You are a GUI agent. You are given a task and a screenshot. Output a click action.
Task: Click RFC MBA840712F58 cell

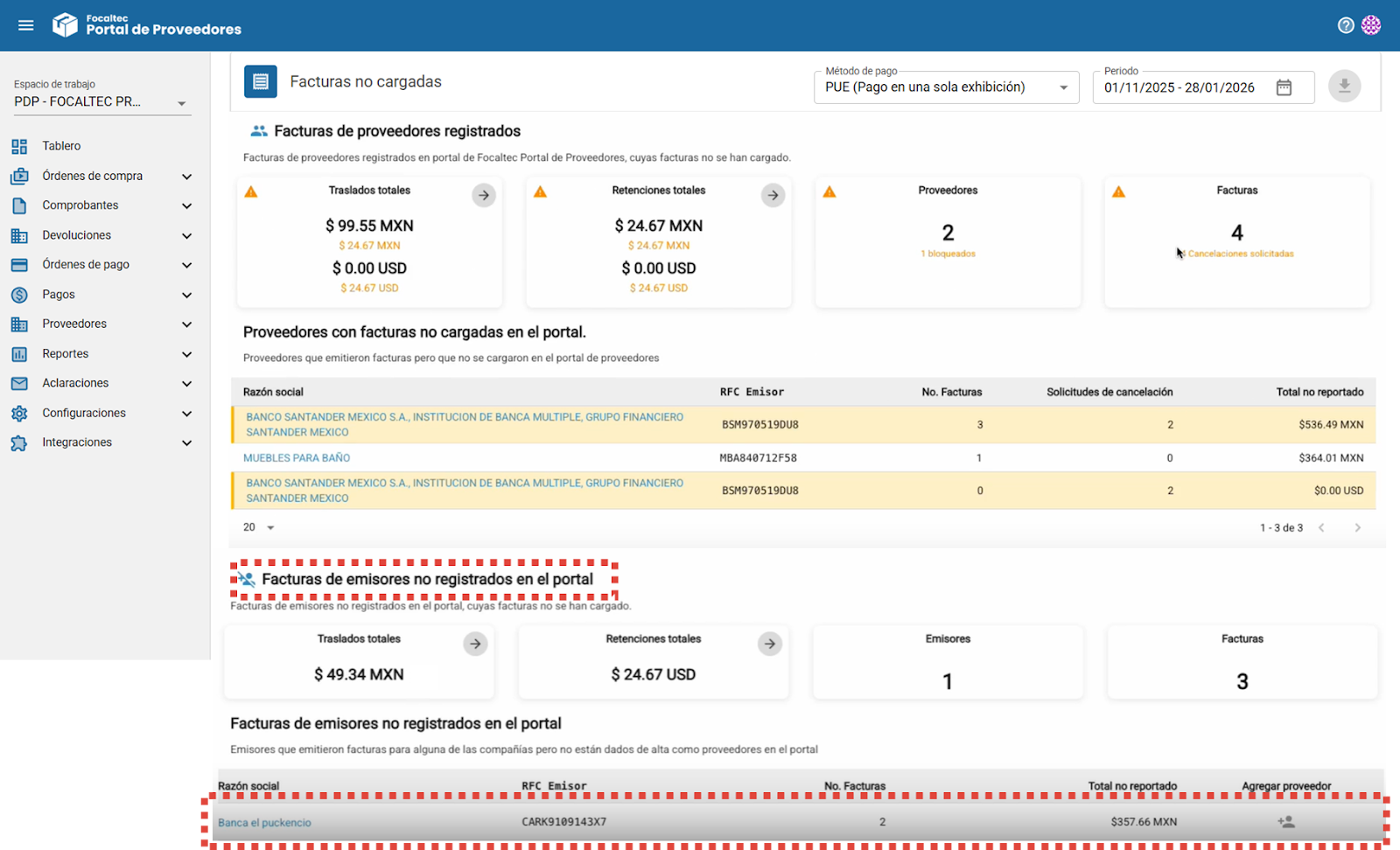click(x=758, y=457)
